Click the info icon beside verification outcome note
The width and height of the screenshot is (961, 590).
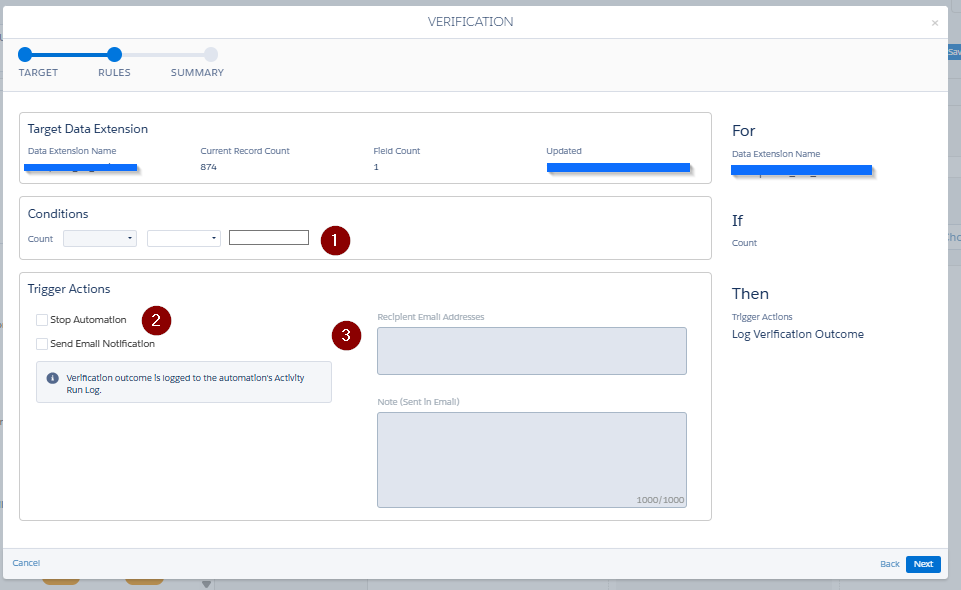(53, 378)
